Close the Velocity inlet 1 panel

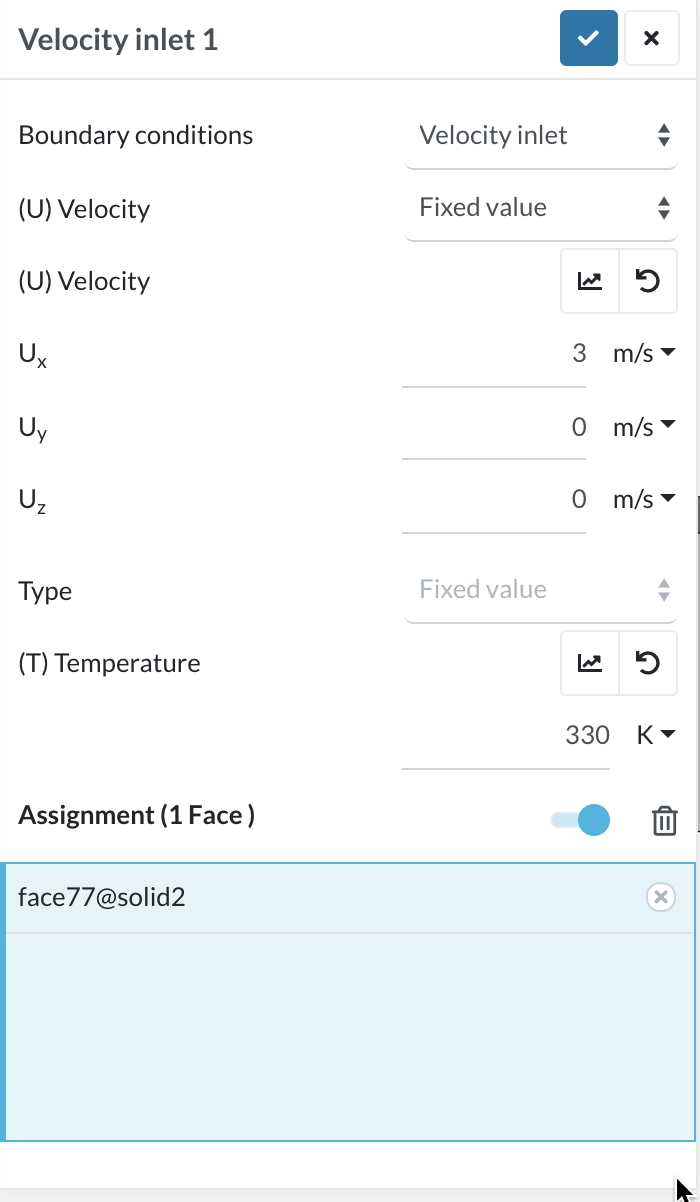651,39
